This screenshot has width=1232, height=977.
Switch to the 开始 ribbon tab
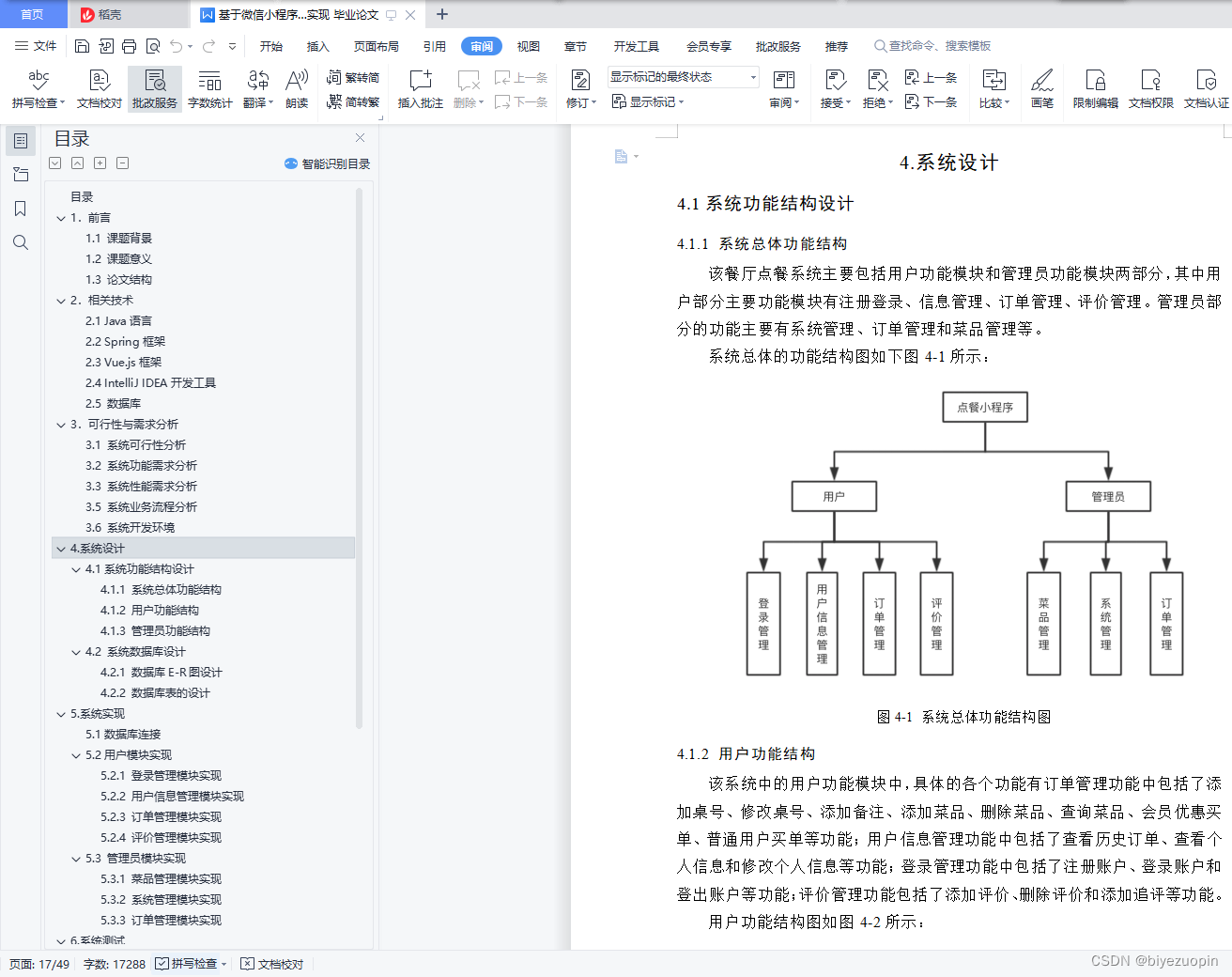click(x=271, y=46)
